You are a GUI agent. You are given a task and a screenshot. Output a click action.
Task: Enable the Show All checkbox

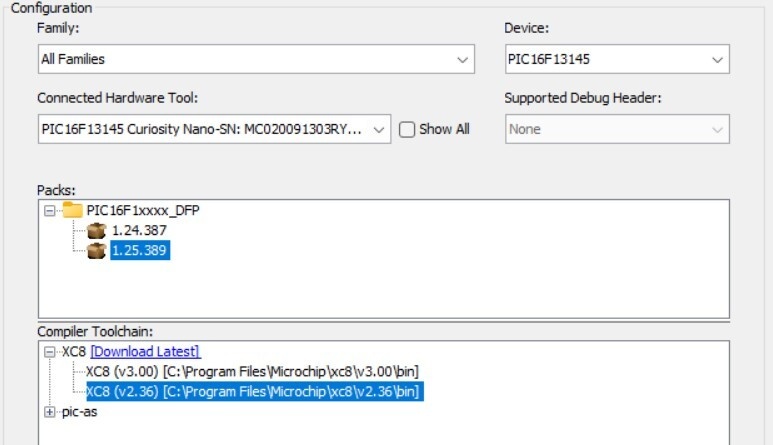click(x=407, y=130)
